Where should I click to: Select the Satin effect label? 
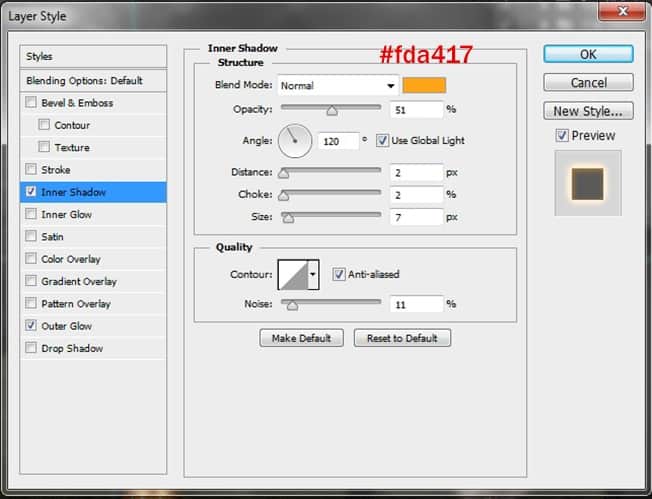point(52,237)
